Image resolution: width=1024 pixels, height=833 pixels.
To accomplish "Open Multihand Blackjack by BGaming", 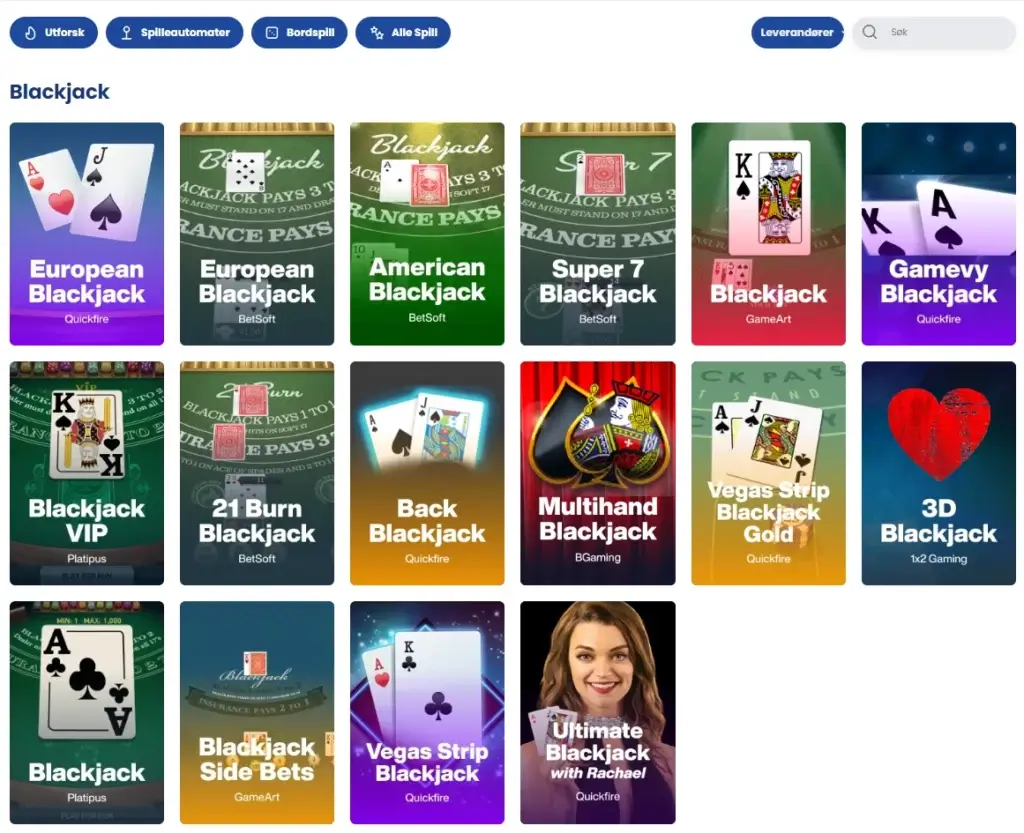I will coord(598,473).
